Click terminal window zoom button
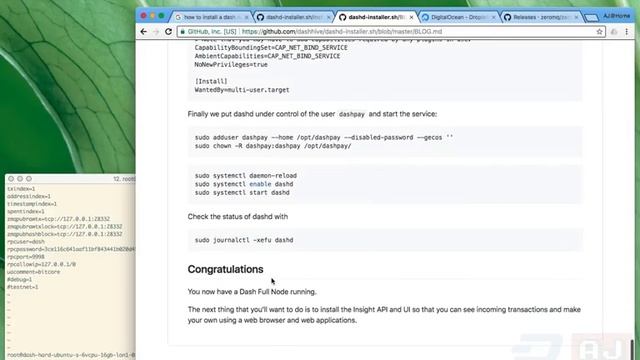The height and width of the screenshot is (360, 640). pos(29,179)
